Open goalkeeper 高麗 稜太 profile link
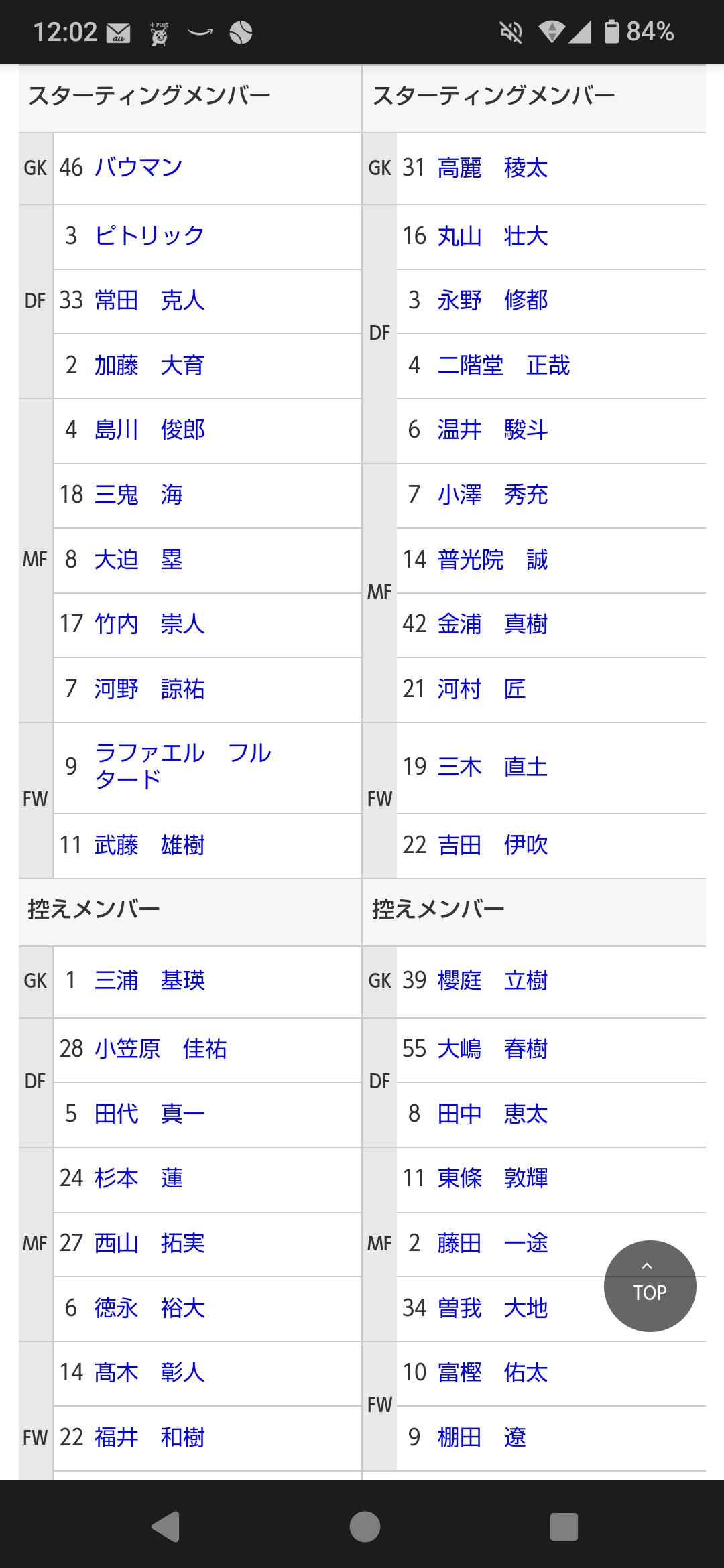The width and height of the screenshot is (724, 1568). tap(493, 168)
